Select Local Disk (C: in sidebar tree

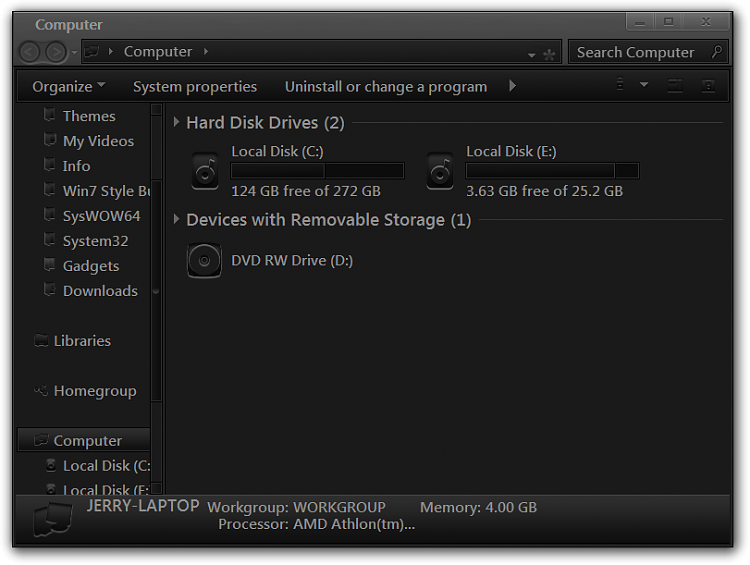click(x=107, y=465)
